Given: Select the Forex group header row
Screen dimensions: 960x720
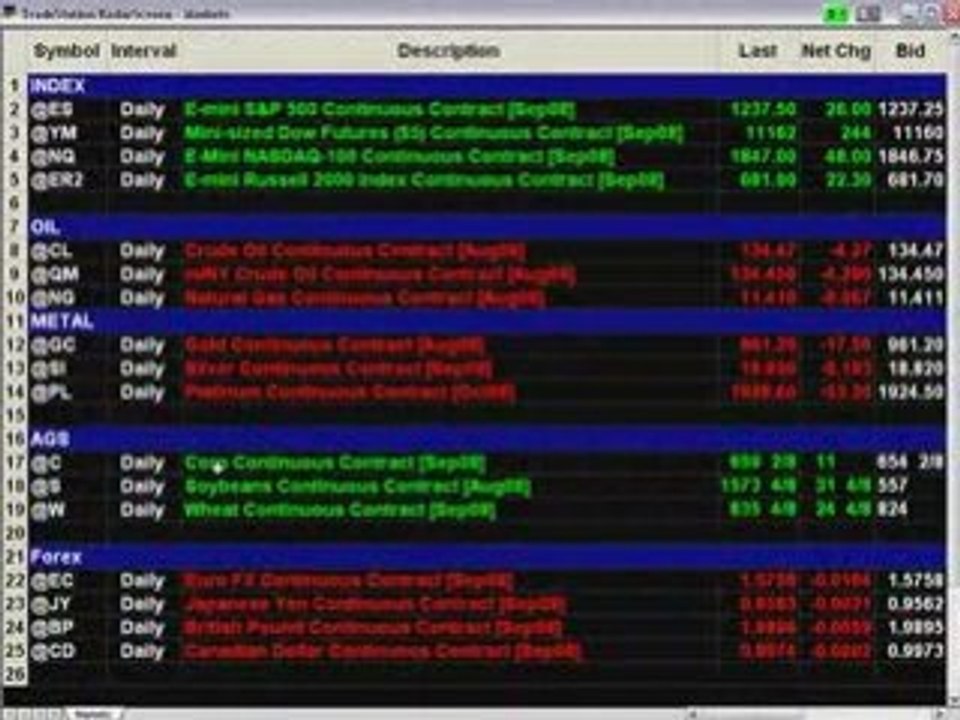Looking at the screenshot, I should pyautogui.click(x=487, y=557).
